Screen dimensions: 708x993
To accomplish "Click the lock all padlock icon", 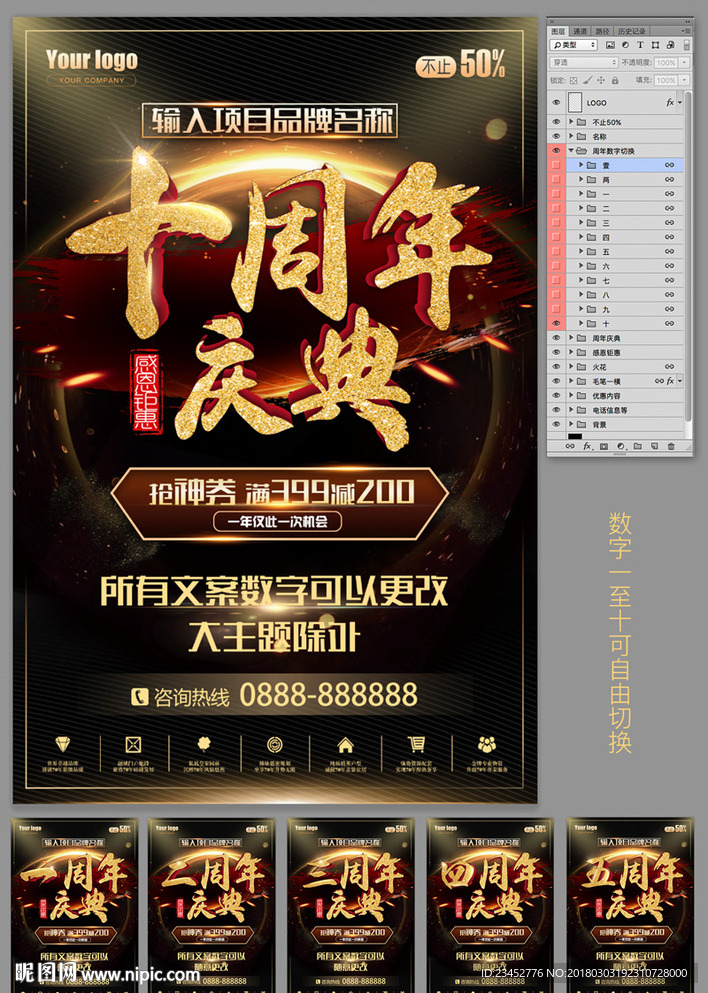I will pos(615,80).
